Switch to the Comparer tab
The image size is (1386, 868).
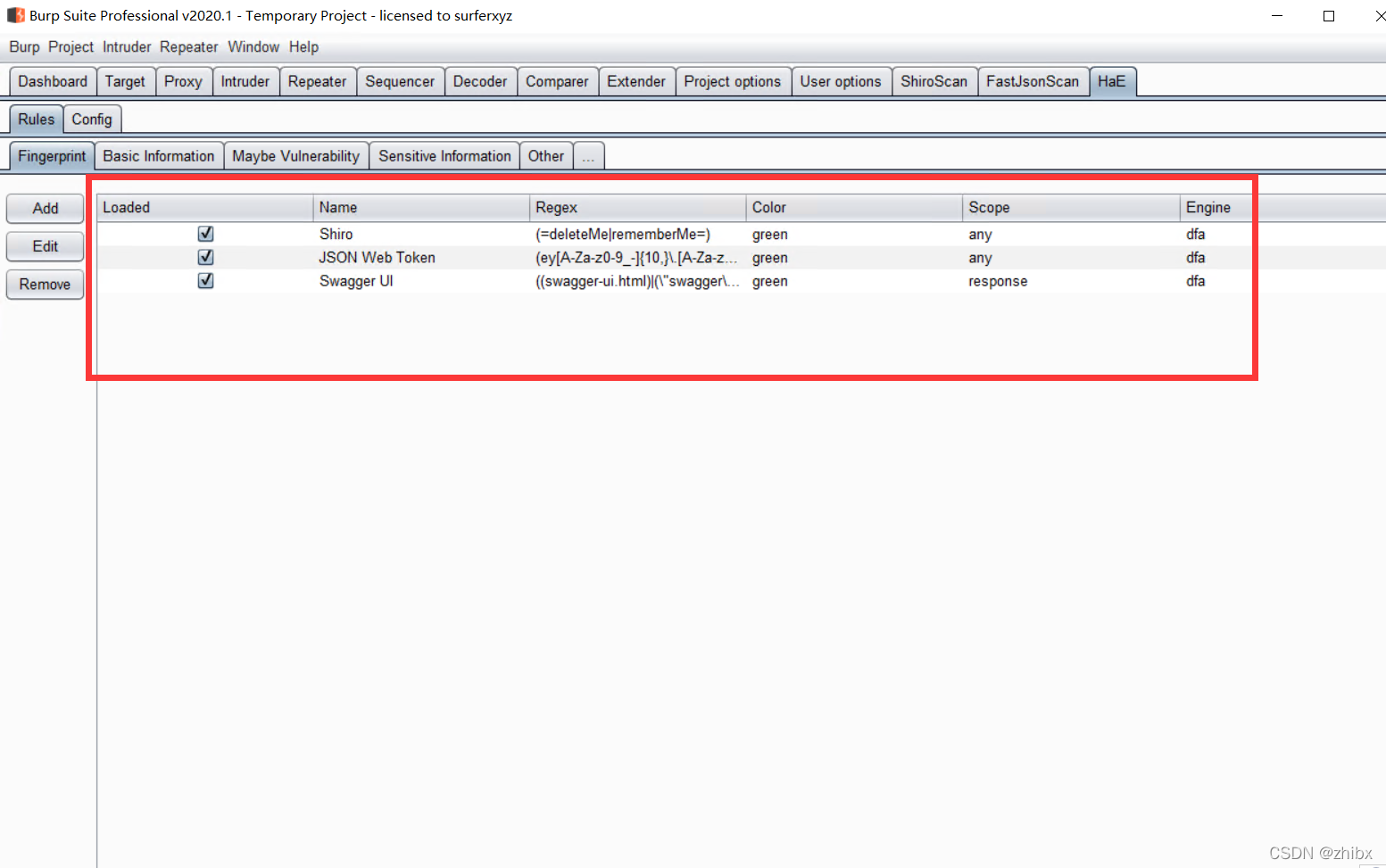click(x=557, y=81)
